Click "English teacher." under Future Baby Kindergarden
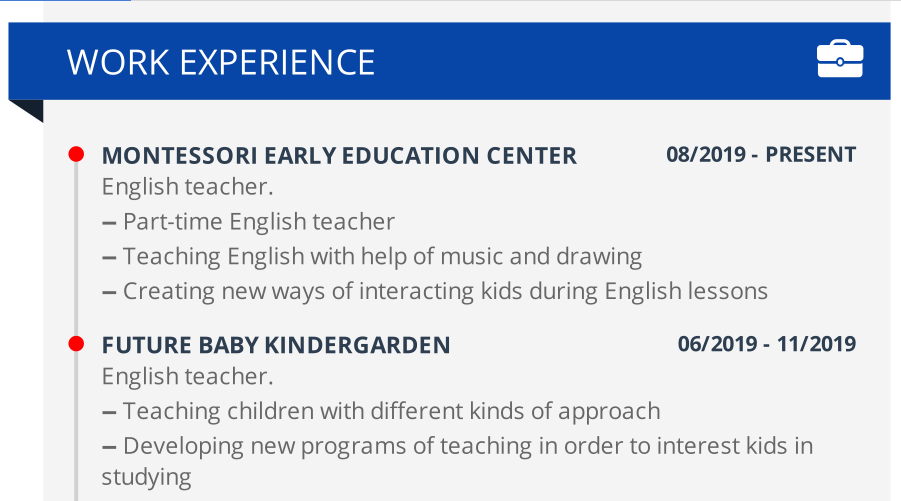 [187, 377]
